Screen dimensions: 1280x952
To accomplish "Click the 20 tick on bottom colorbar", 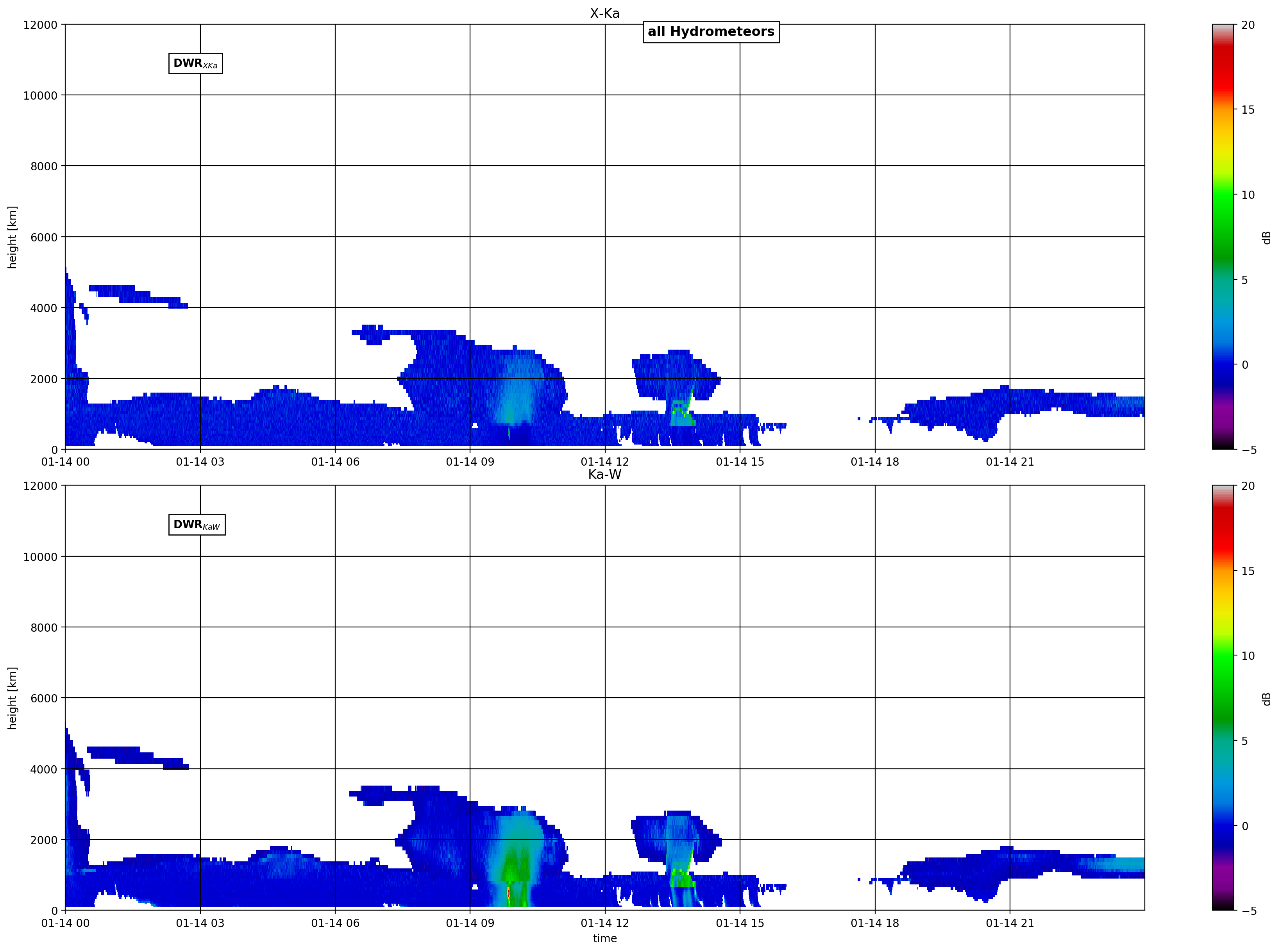I will 1248,486.
